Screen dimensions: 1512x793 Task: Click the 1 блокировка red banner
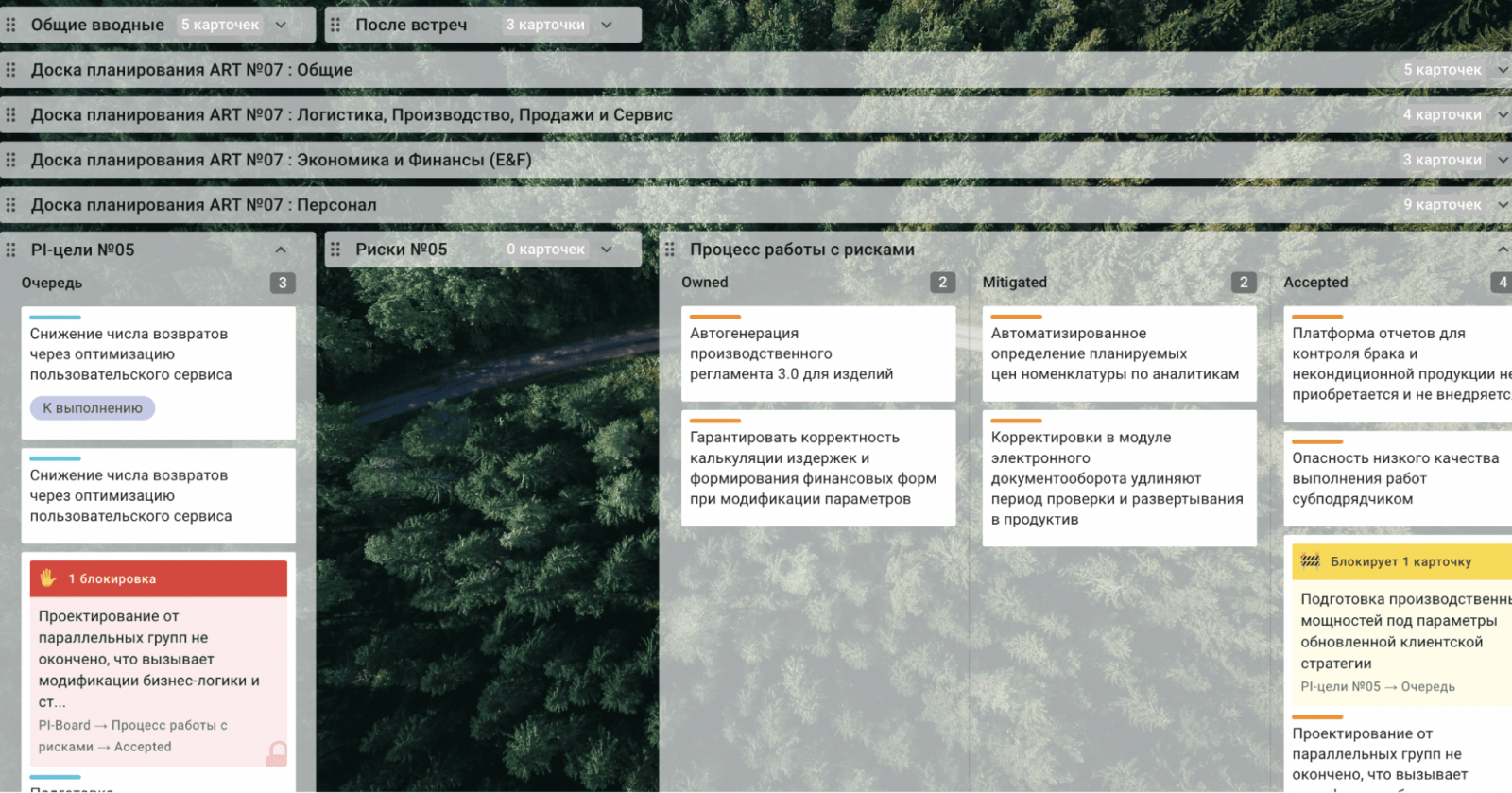click(x=159, y=578)
